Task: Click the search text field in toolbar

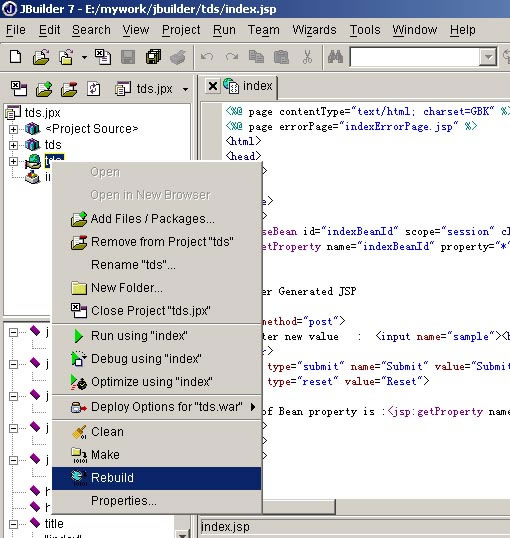Action: [415, 57]
